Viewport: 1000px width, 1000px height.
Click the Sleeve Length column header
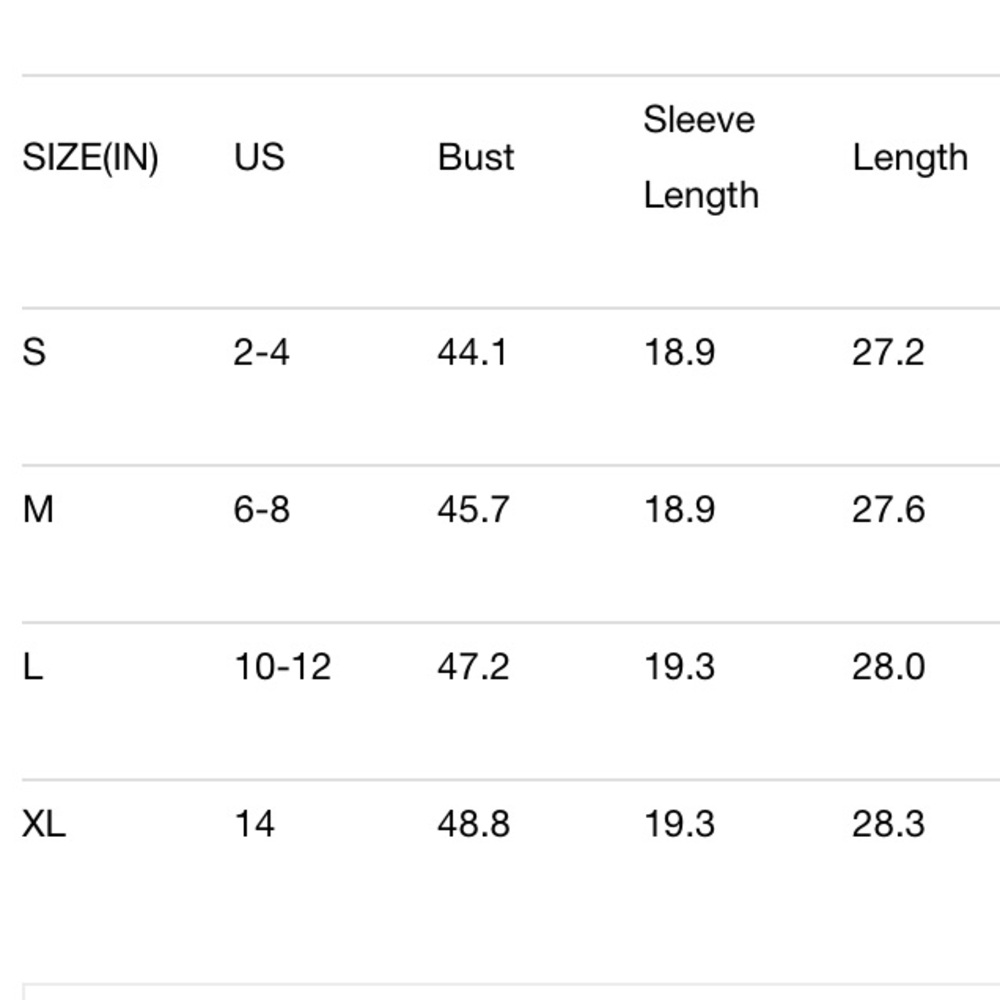click(700, 157)
